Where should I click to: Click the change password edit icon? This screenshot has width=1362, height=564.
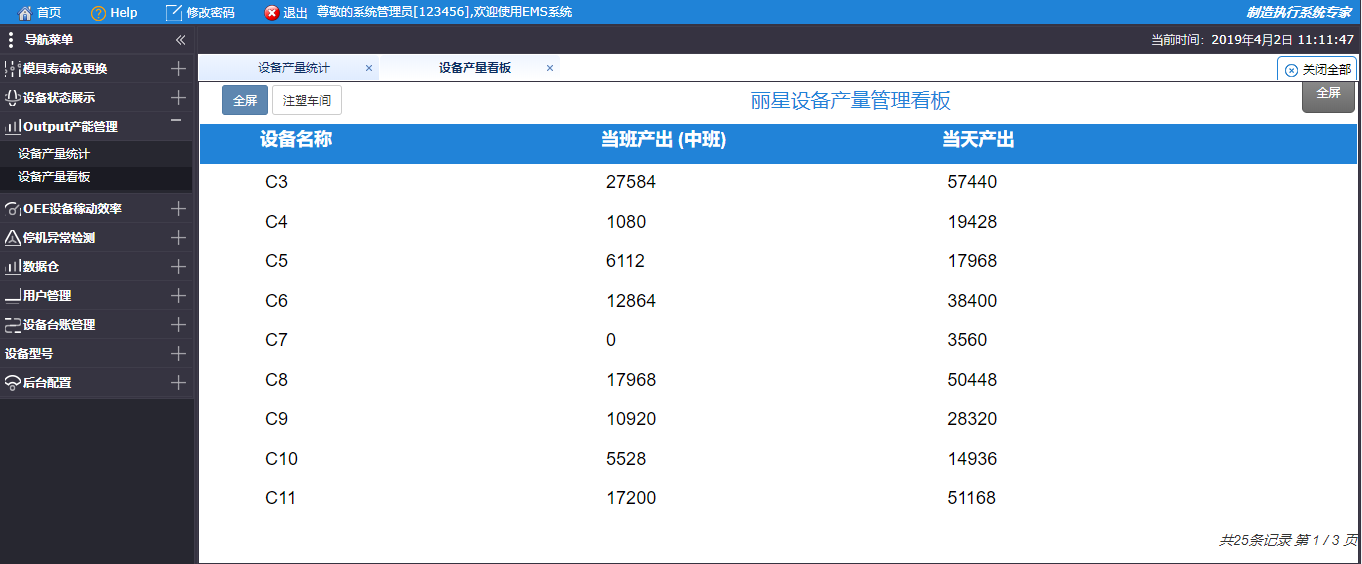pyautogui.click(x=174, y=13)
